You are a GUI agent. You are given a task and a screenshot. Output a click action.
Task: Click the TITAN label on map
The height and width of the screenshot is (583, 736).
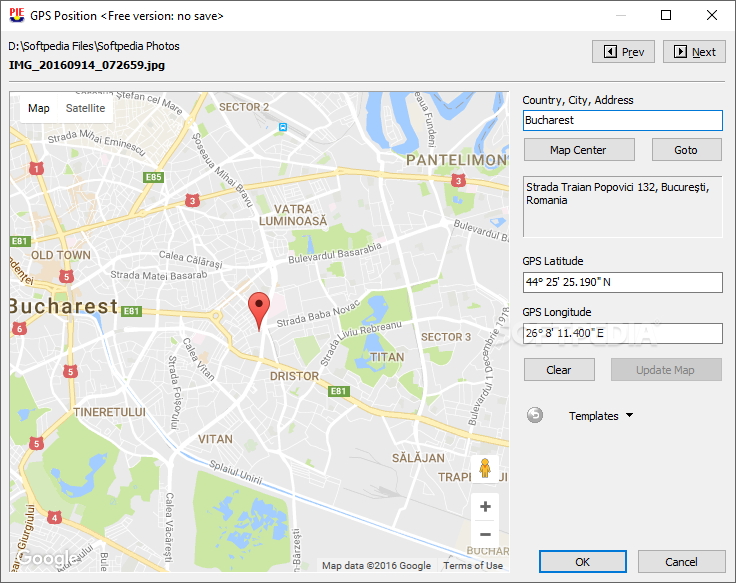coord(387,357)
